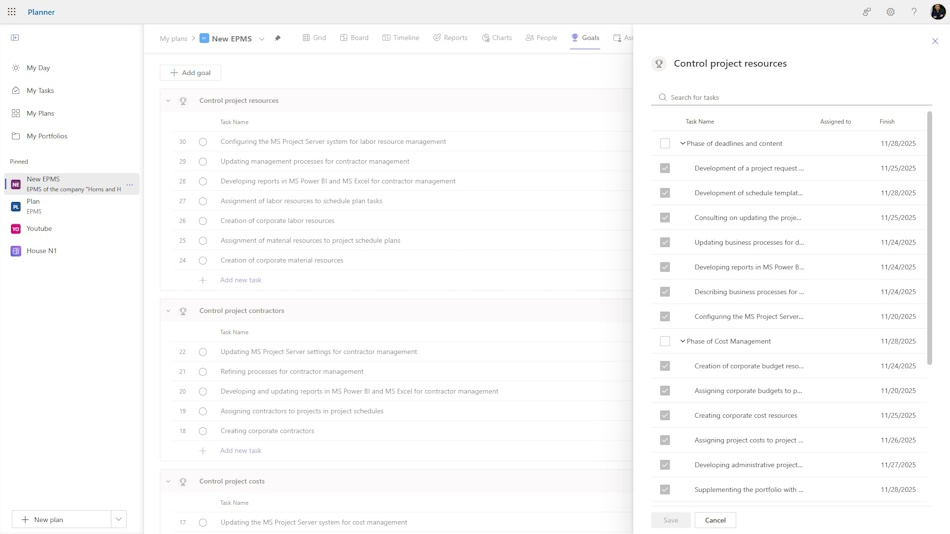Click the Cancel button
The image size is (950, 534).
click(x=715, y=520)
